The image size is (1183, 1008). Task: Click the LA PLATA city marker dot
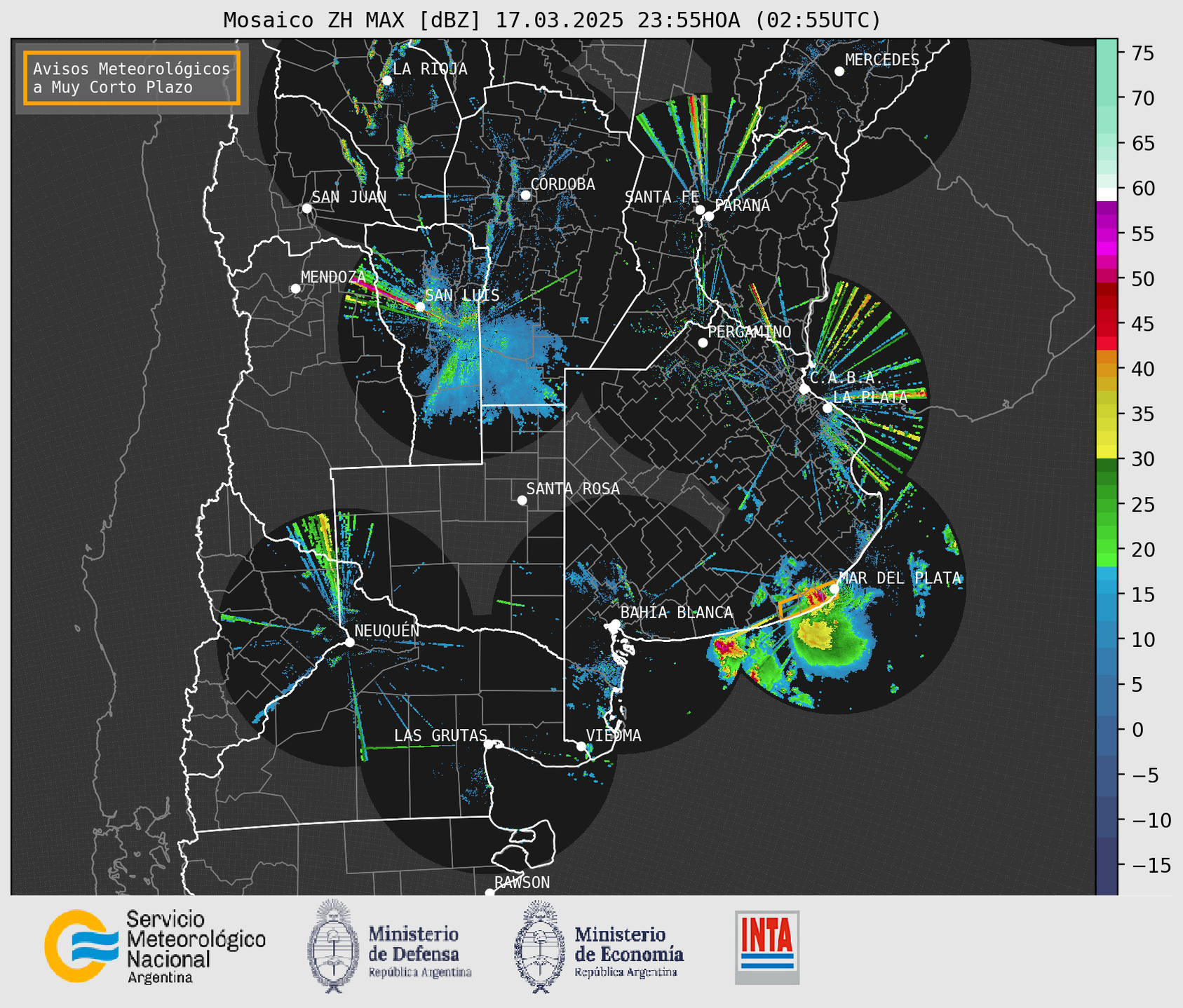827,408
